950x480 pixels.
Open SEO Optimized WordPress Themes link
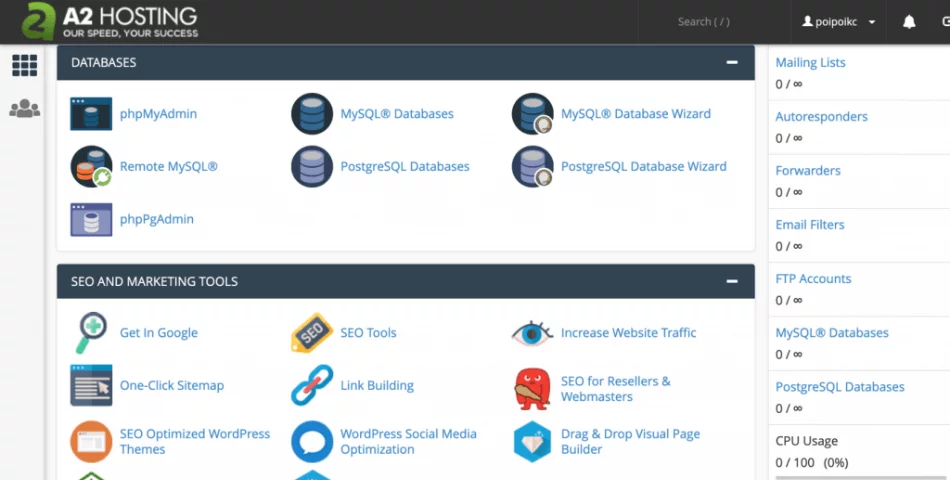coord(195,442)
